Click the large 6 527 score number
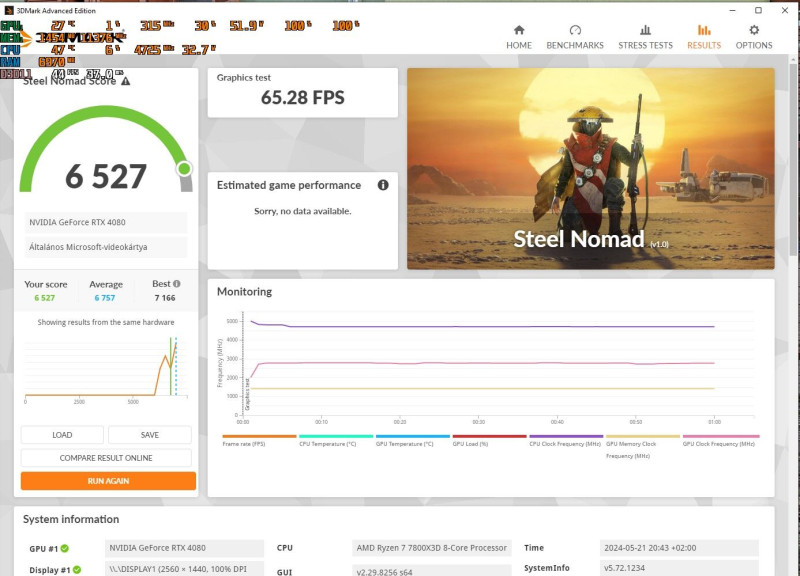 [x=106, y=177]
